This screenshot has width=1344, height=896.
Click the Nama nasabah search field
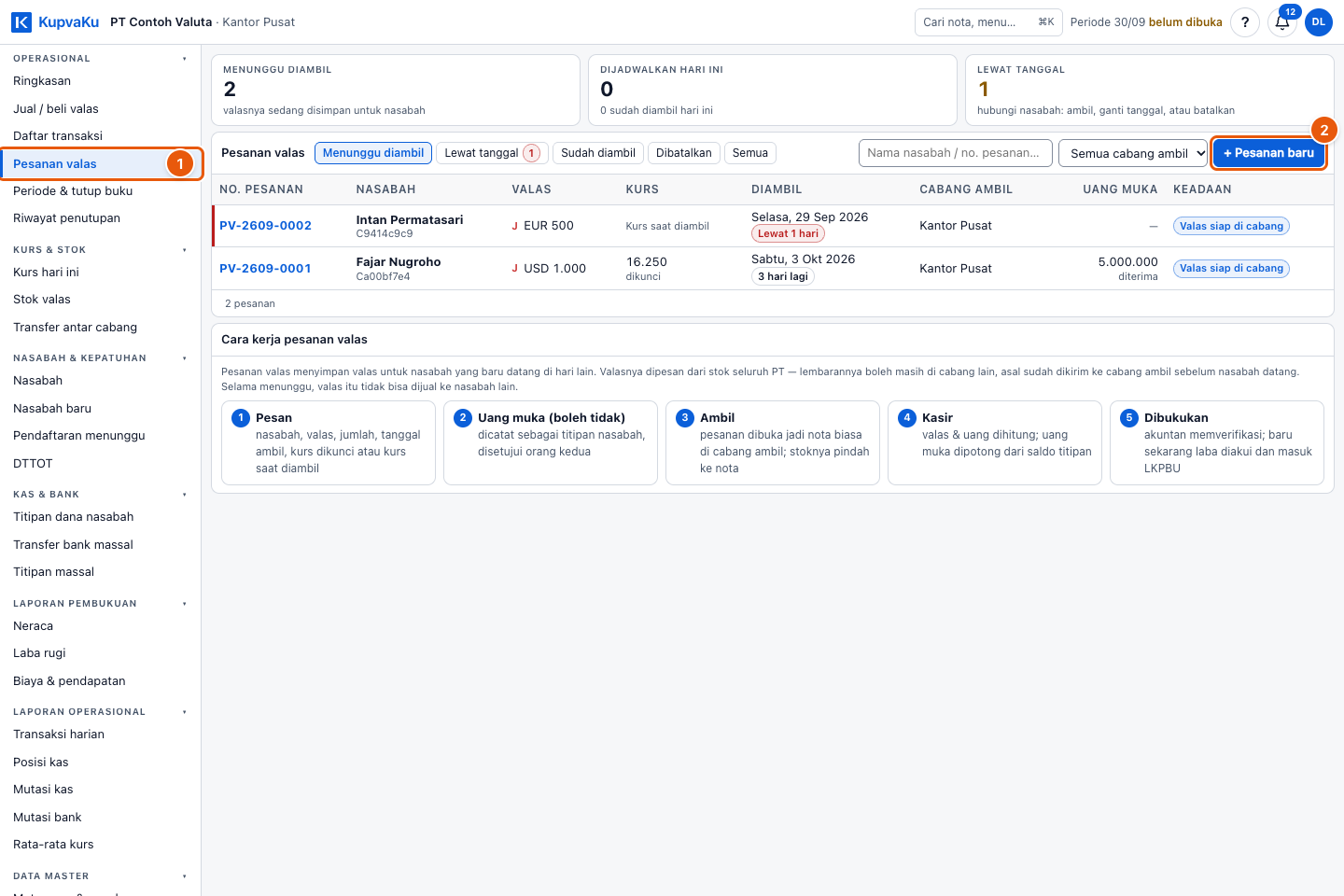(956, 153)
